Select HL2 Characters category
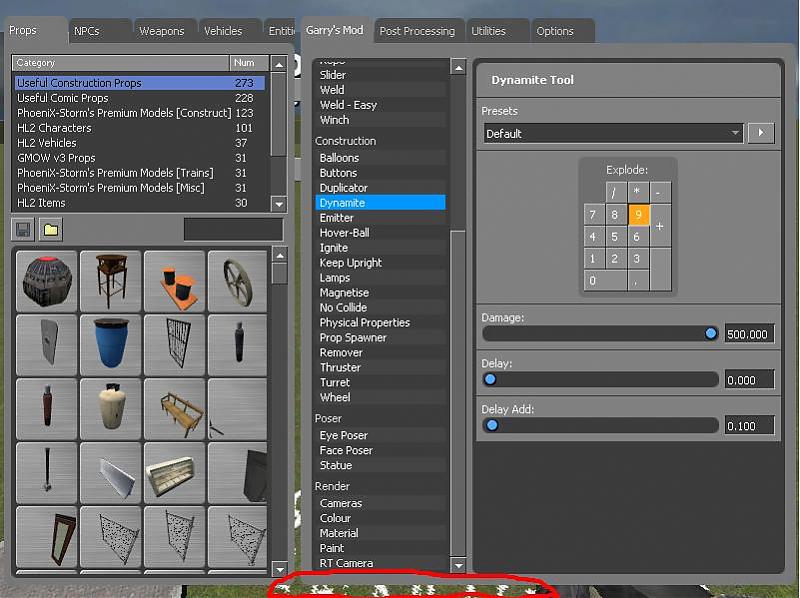Screen dimensions: 800x598 (54, 128)
